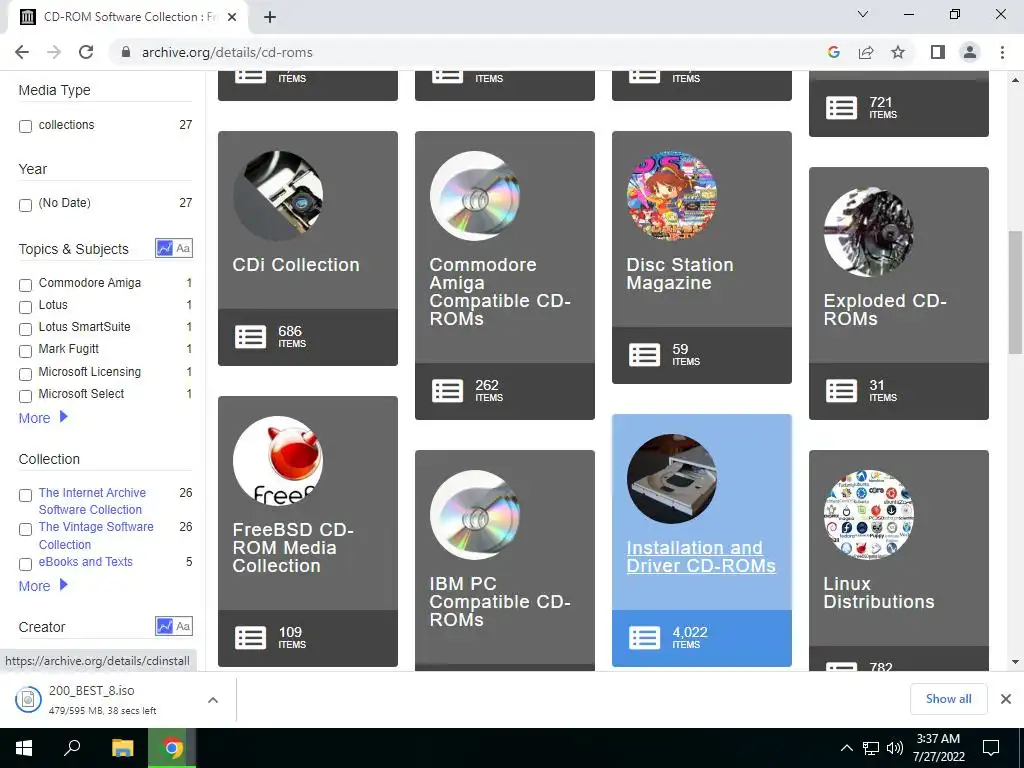1024x768 pixels.
Task: Open the notification center icon
Action: point(991,748)
